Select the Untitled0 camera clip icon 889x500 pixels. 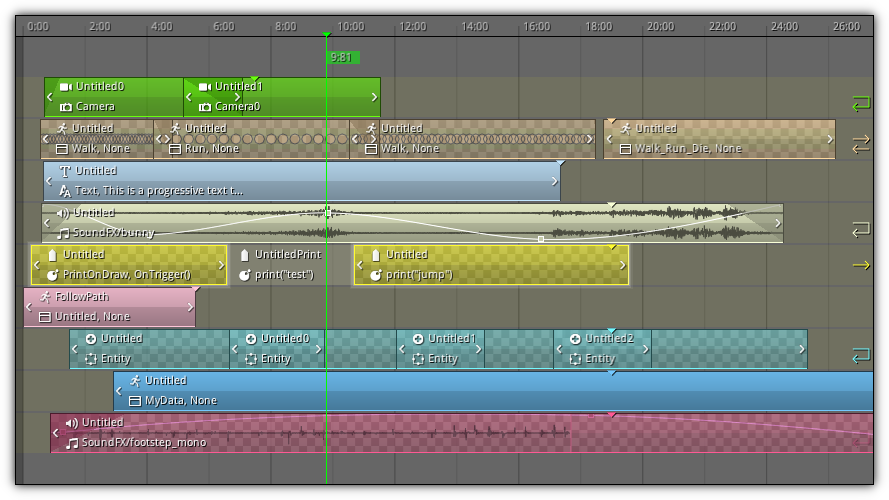(x=66, y=87)
